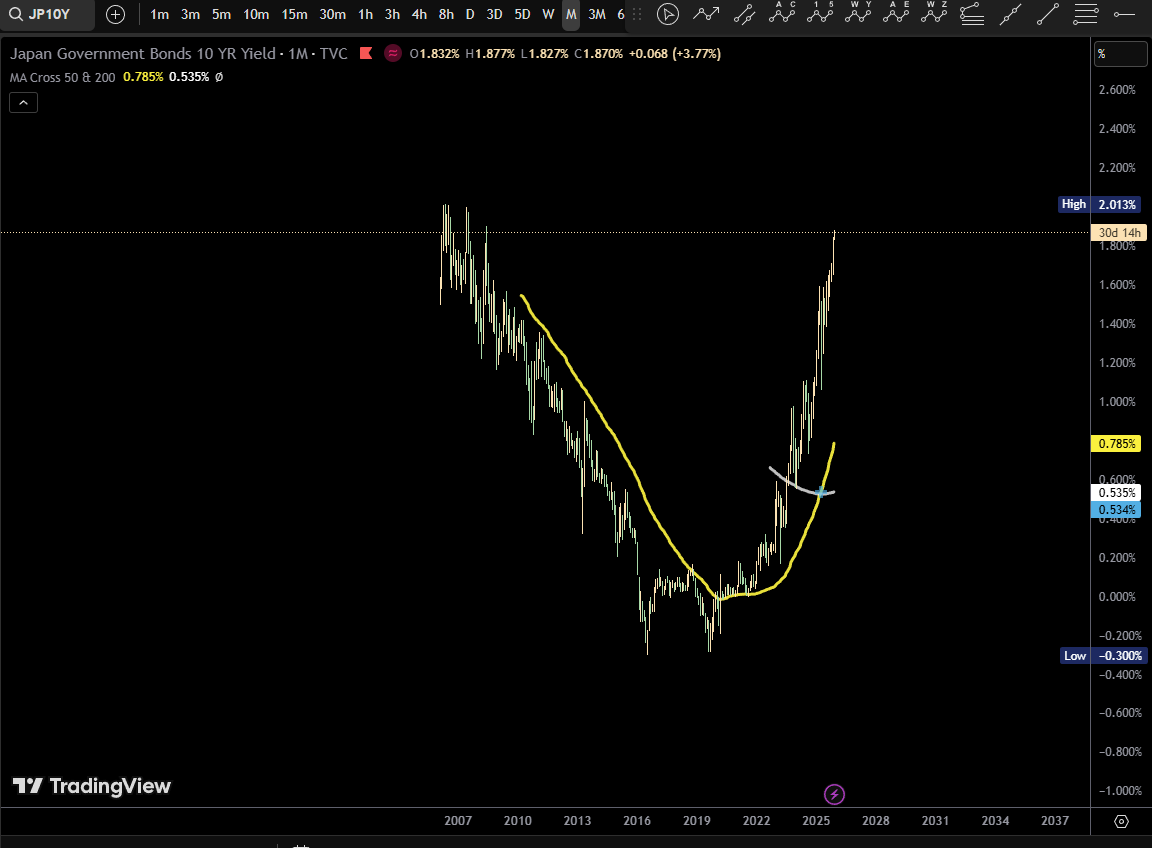Image resolution: width=1152 pixels, height=848 pixels.
Task: Click the MA Cross 50 & 200 indicator label
Action: click(x=62, y=76)
